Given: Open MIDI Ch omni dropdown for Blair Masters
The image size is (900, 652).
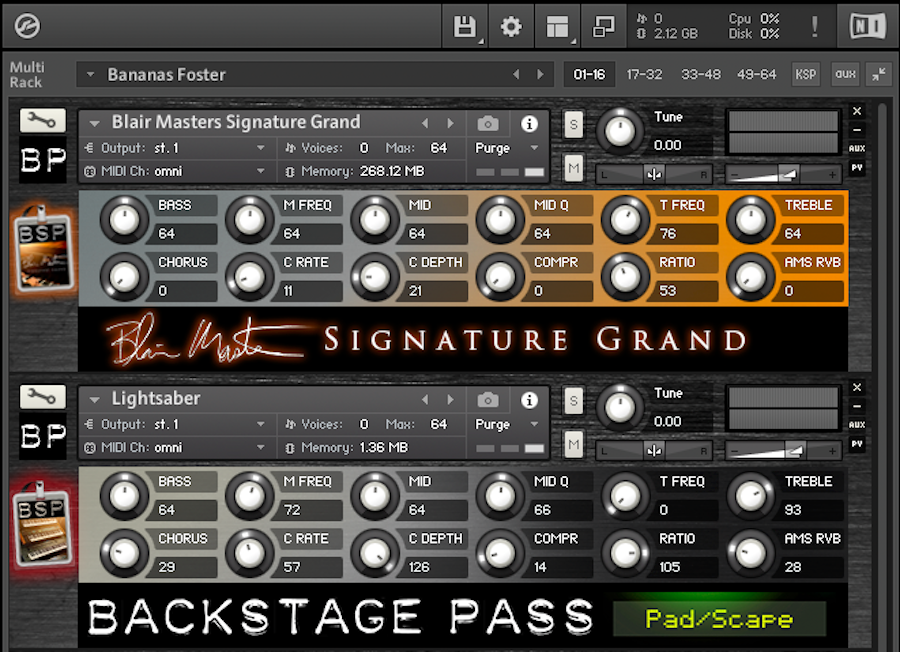Looking at the screenshot, I should click(261, 171).
